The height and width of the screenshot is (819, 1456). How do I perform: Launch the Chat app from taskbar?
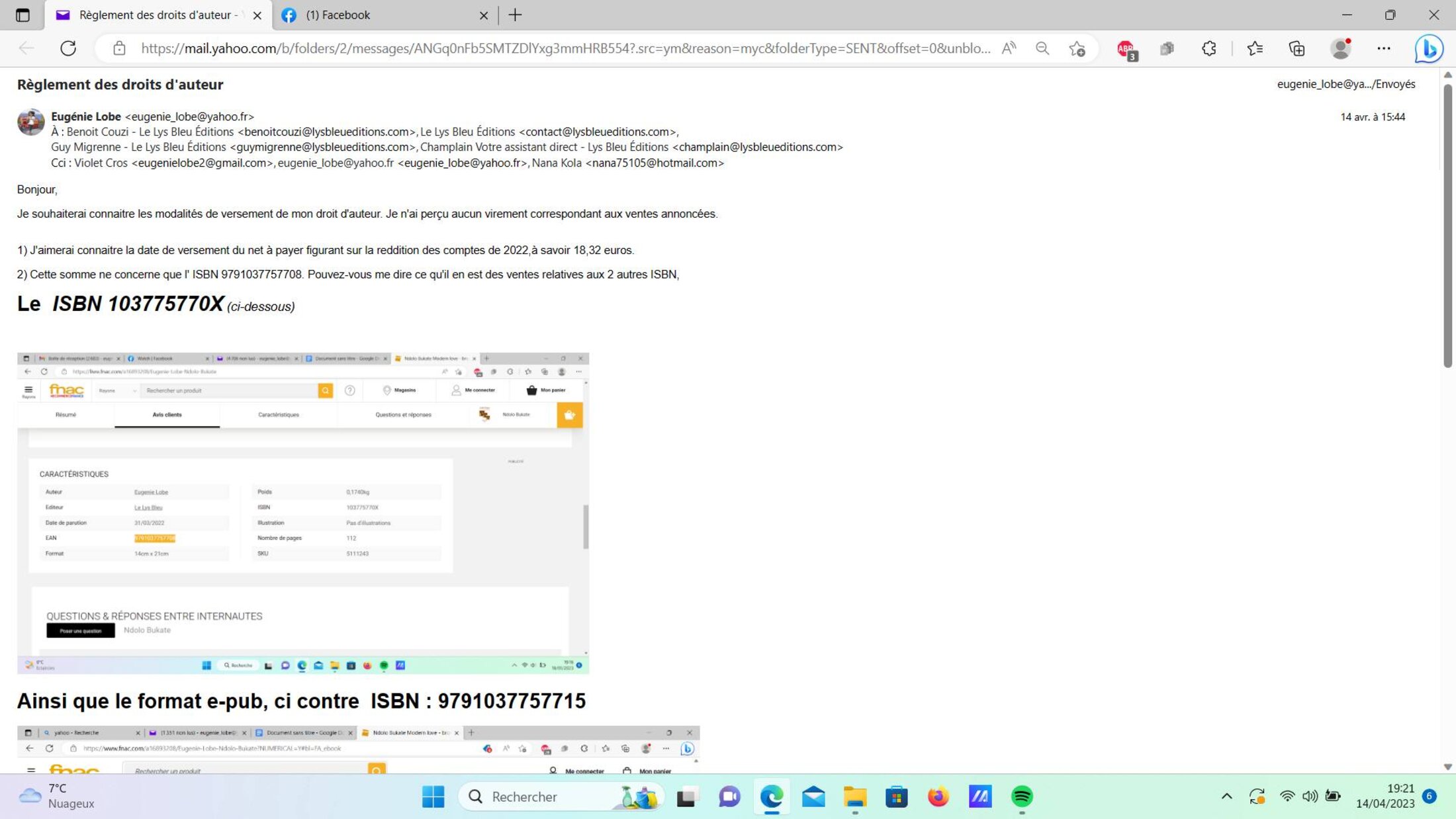(729, 797)
